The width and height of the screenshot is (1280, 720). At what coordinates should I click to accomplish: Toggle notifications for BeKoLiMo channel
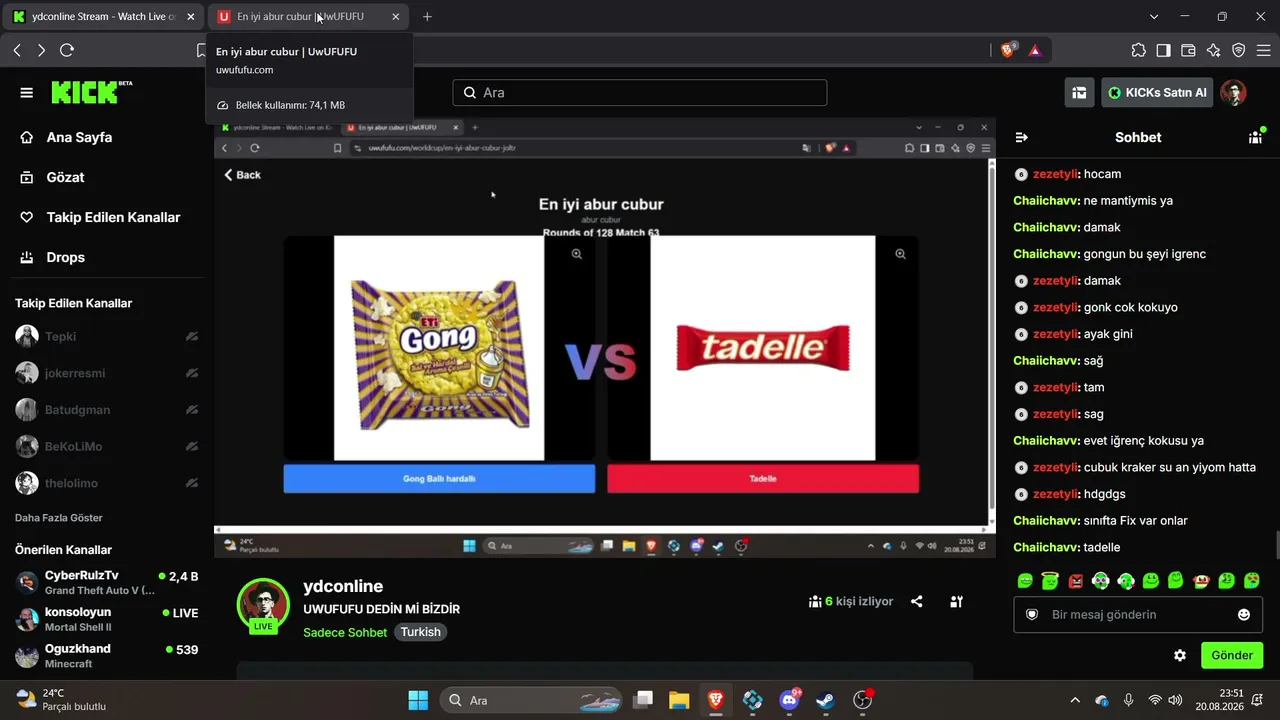[x=192, y=446]
